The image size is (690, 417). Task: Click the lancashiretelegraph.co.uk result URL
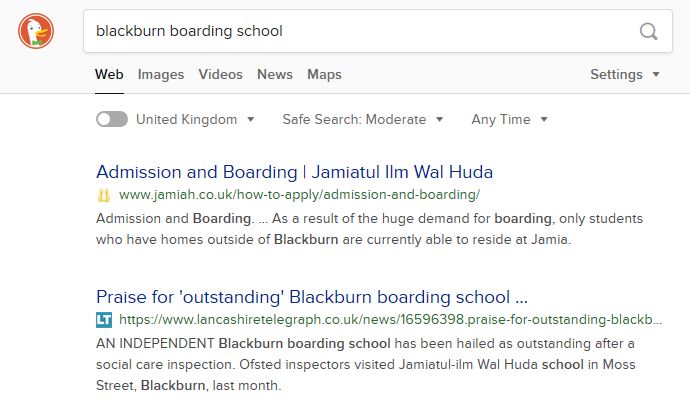click(390, 320)
